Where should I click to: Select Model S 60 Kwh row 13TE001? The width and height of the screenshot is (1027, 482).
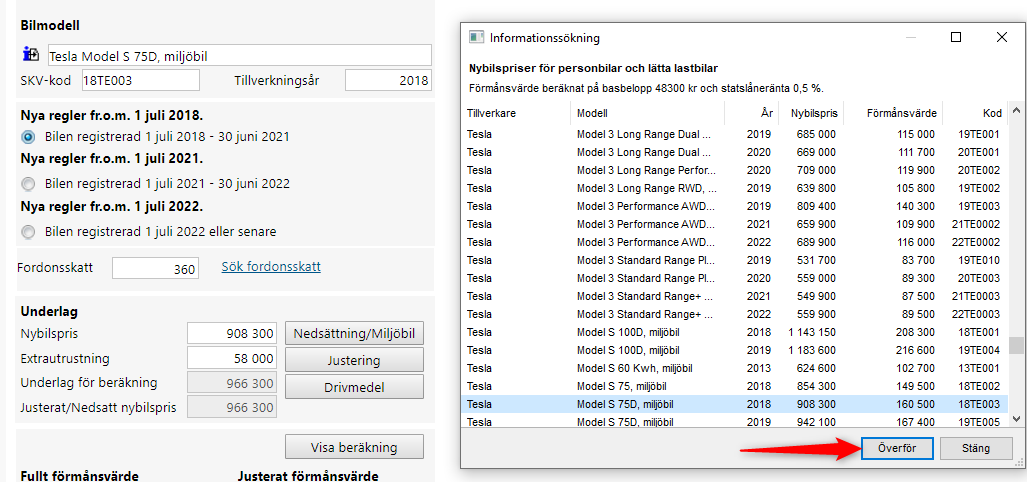click(x=736, y=368)
